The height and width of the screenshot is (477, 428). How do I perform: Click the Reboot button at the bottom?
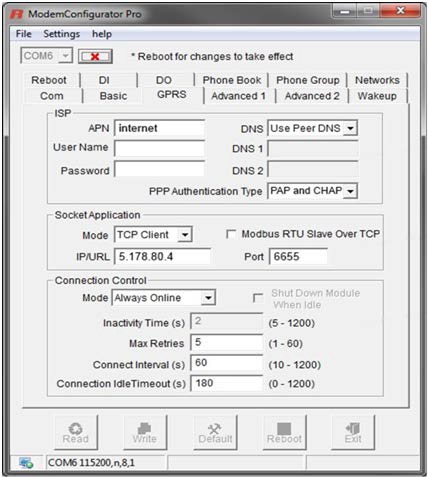click(284, 432)
